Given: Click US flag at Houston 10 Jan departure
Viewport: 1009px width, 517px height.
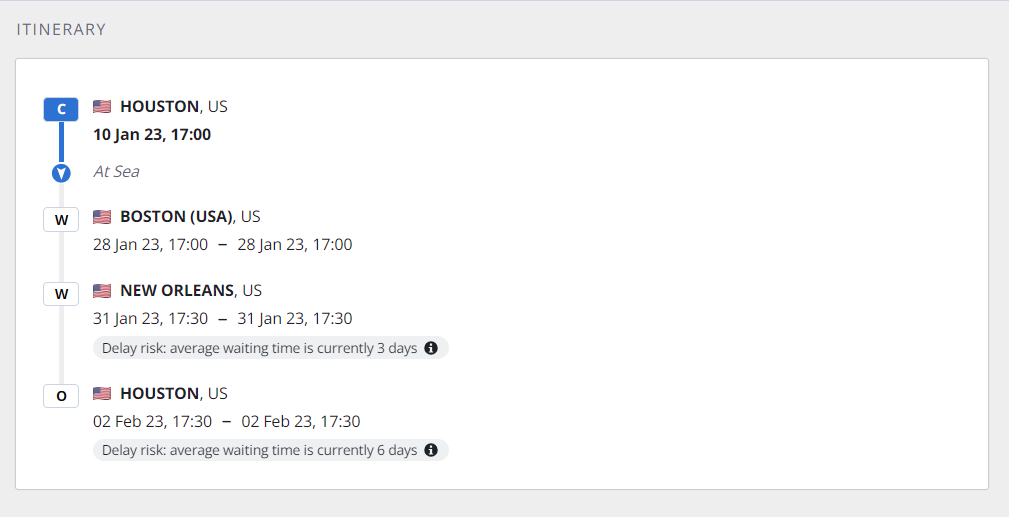Looking at the screenshot, I should [102, 106].
